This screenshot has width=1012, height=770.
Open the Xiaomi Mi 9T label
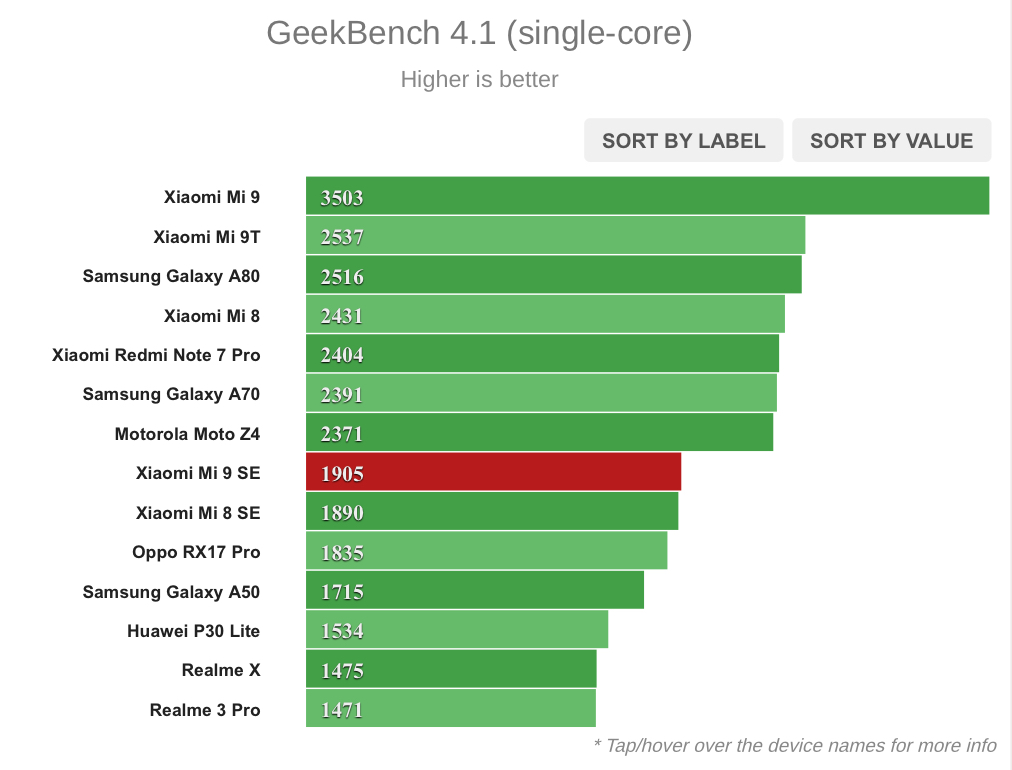pyautogui.click(x=207, y=237)
